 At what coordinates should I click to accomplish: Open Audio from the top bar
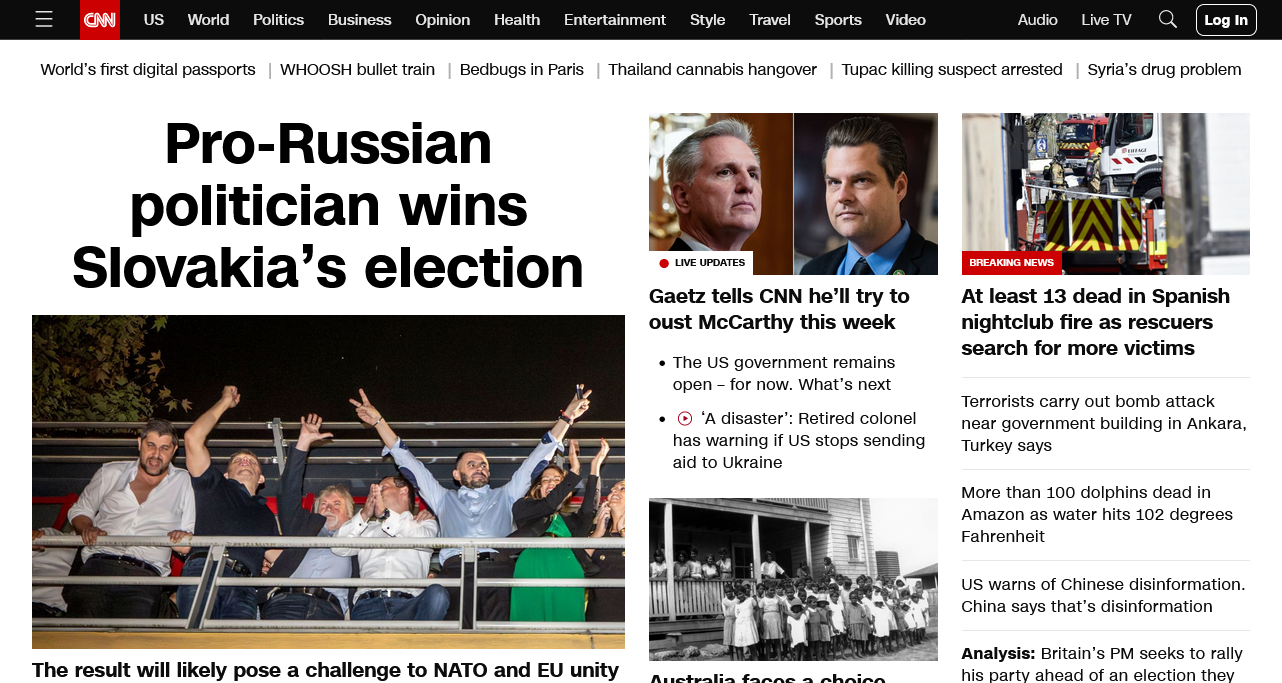[1038, 19]
